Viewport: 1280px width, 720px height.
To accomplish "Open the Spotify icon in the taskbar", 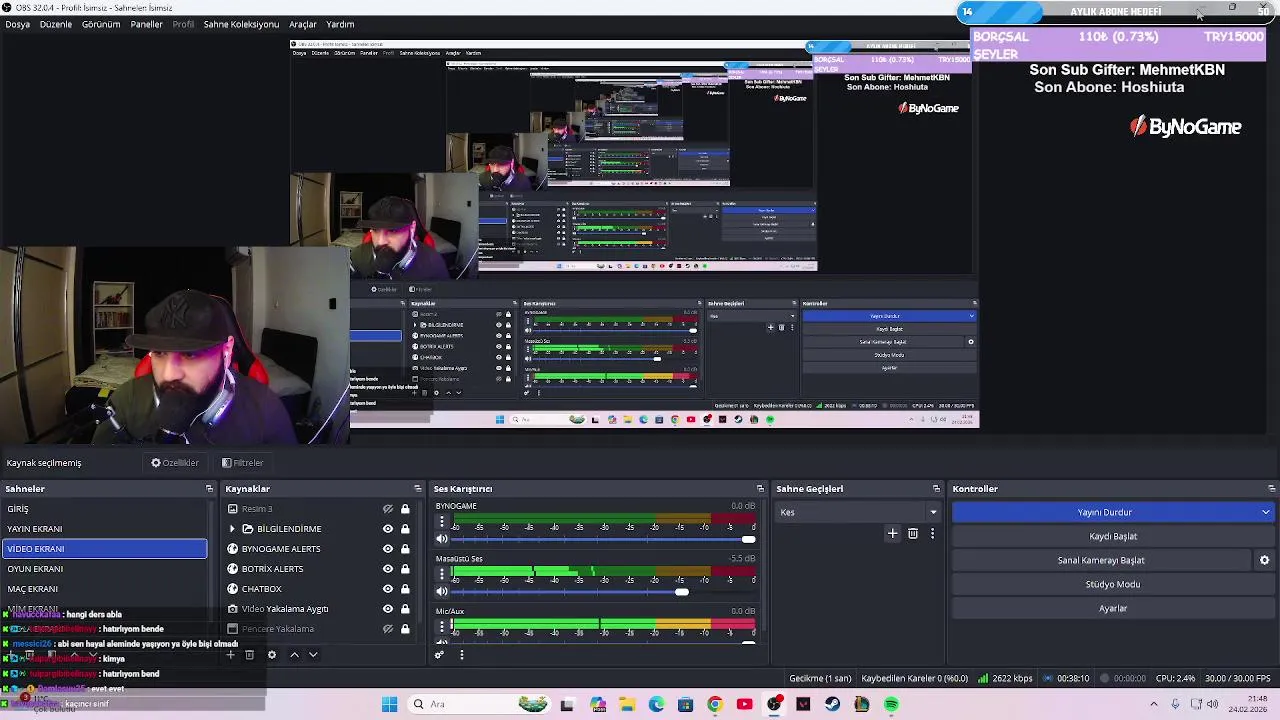I will 891,704.
